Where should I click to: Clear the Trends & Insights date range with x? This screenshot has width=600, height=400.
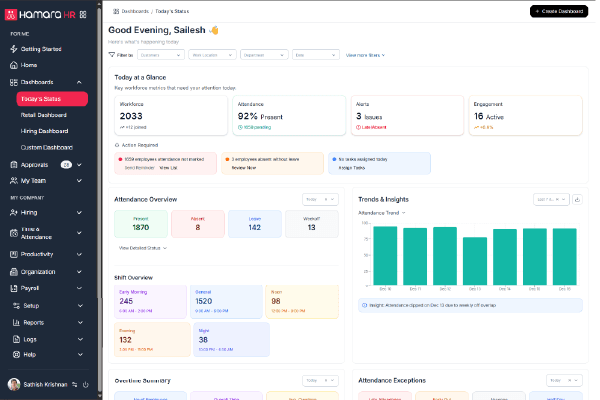[x=557, y=199]
